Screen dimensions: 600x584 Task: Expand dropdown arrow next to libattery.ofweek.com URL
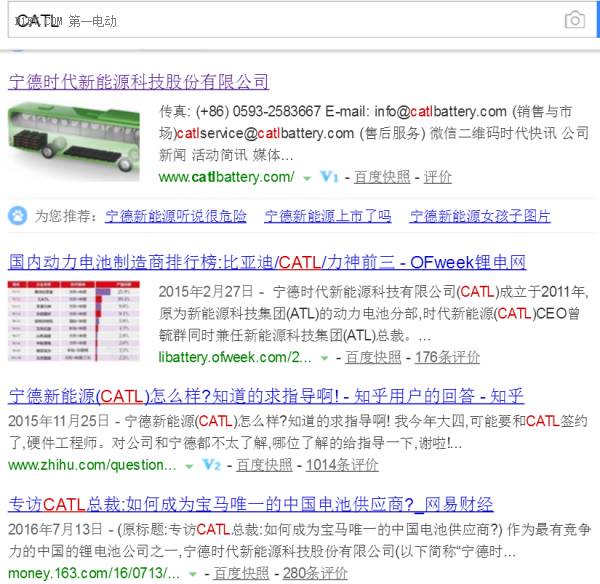click(324, 358)
